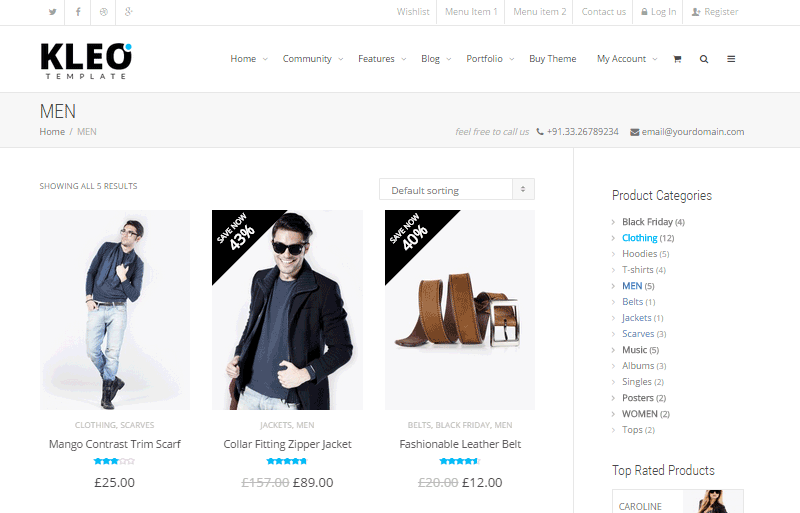
Task: Open Collar Fitting Zipper Jacket product title
Action: click(287, 444)
